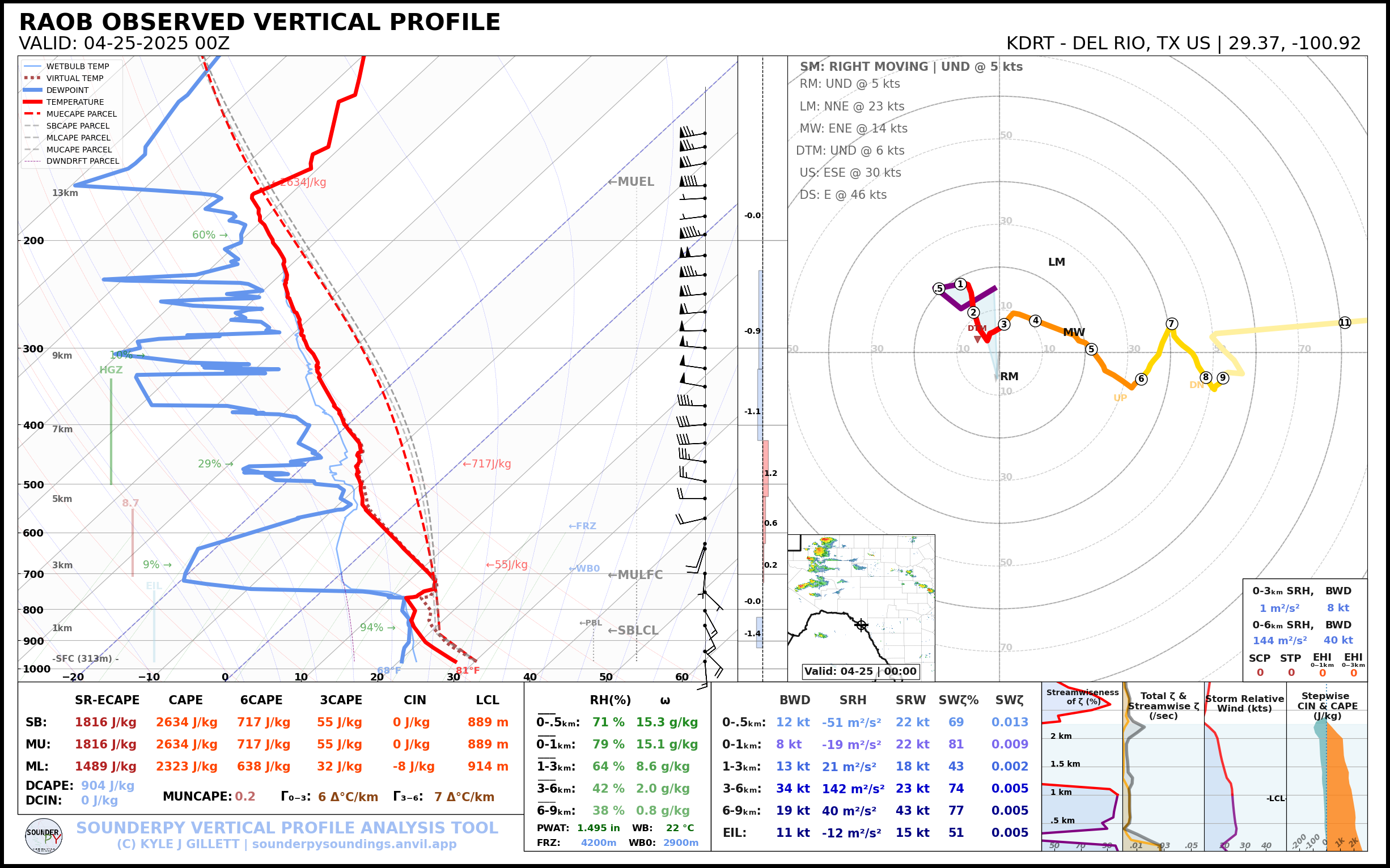Viewport: 1390px width, 868px height.
Task: Click the DEWPOINT legend entry
Action: (67, 90)
